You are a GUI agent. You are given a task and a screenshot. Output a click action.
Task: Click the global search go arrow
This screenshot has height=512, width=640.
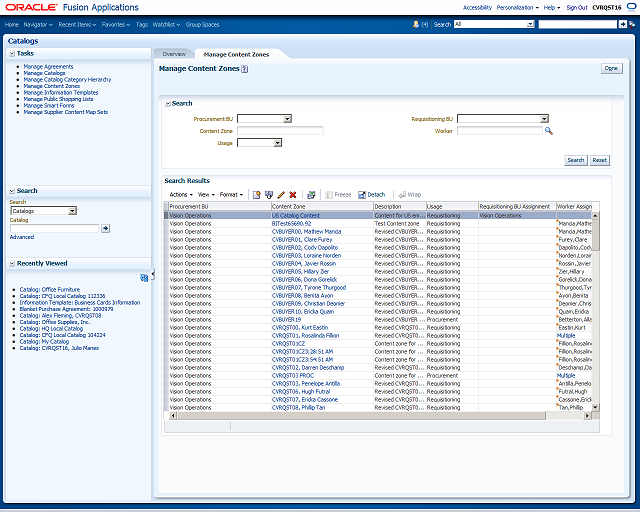622,24
